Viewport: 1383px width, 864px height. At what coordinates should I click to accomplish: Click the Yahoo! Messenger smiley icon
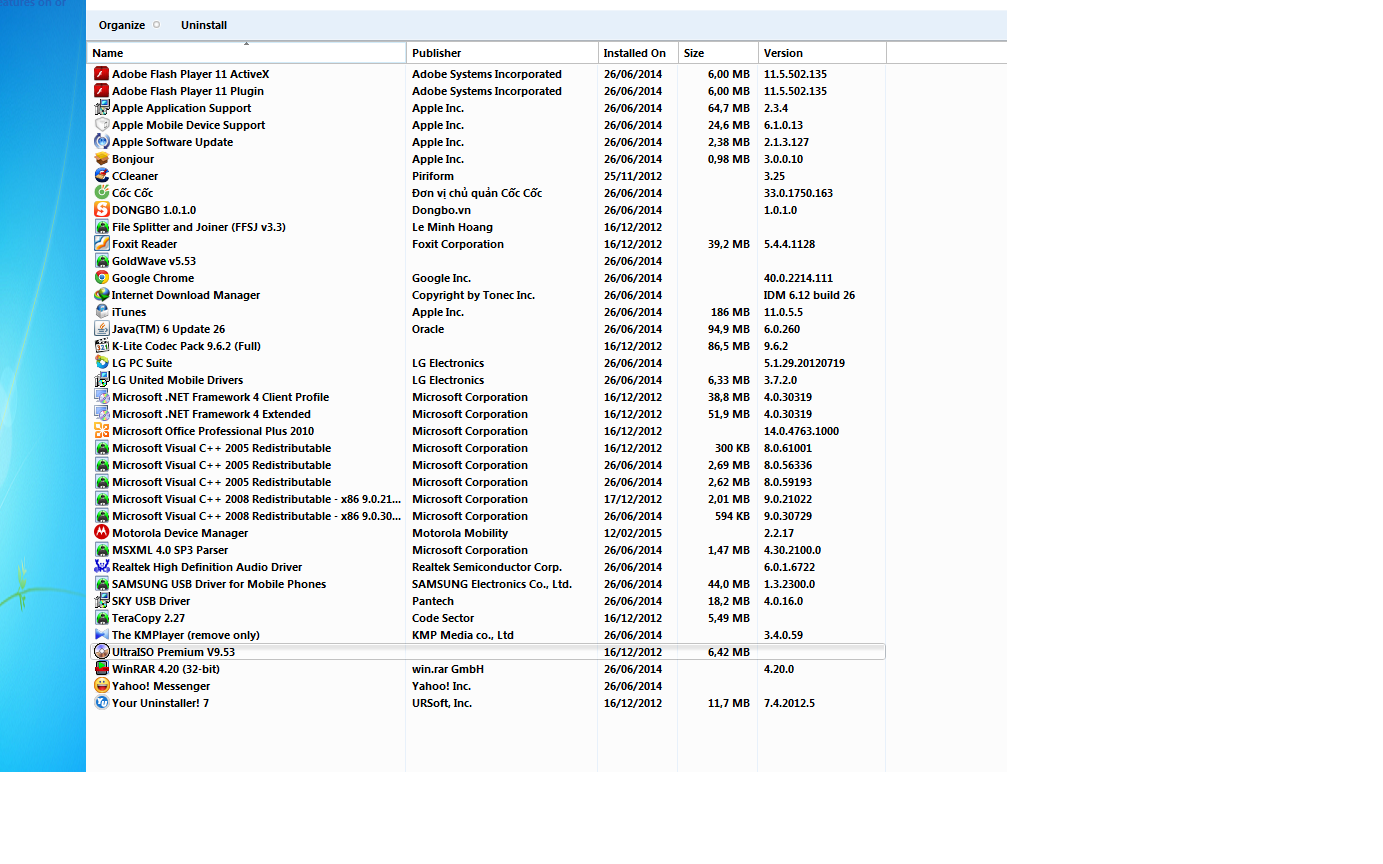click(x=101, y=686)
